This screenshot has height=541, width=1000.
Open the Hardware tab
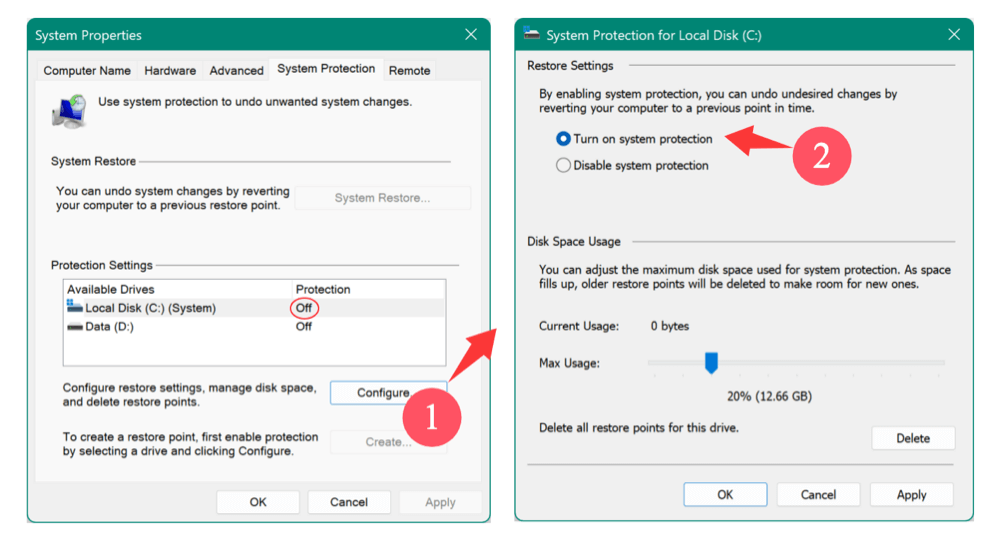pyautogui.click(x=170, y=71)
